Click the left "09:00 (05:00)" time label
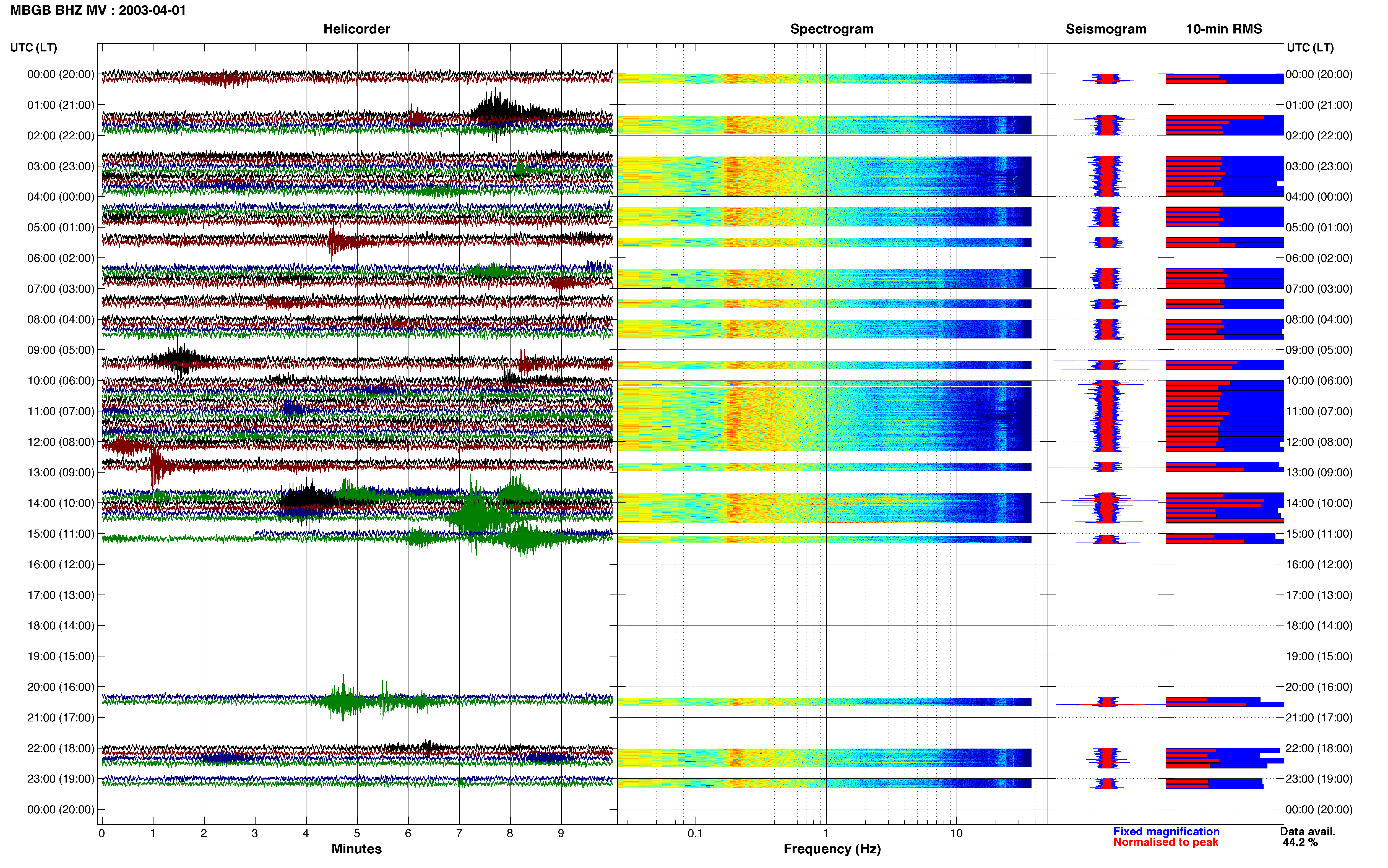 pos(61,350)
